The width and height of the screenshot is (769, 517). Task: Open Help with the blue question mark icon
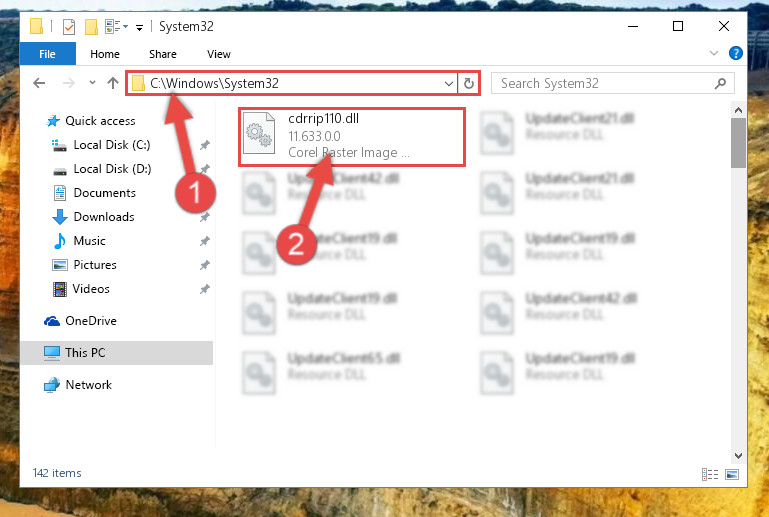735,53
